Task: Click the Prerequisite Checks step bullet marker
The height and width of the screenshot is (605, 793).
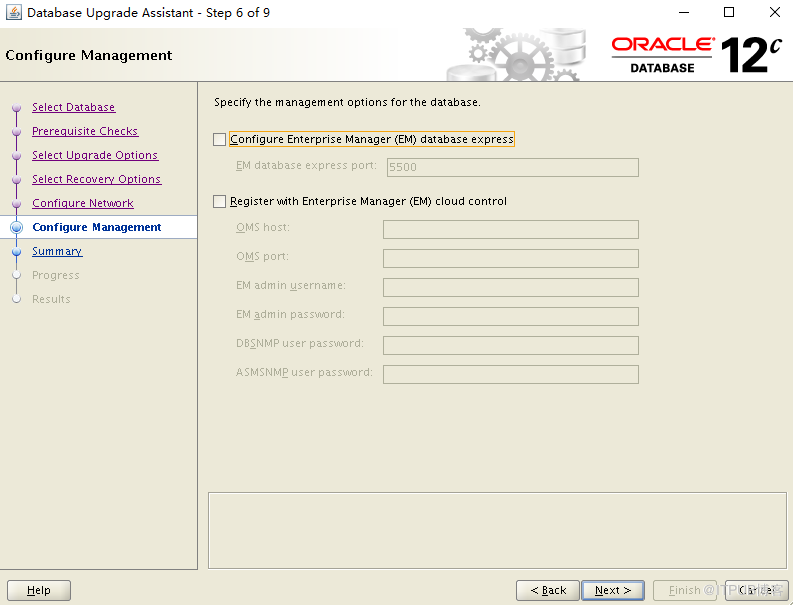Action: (17, 132)
